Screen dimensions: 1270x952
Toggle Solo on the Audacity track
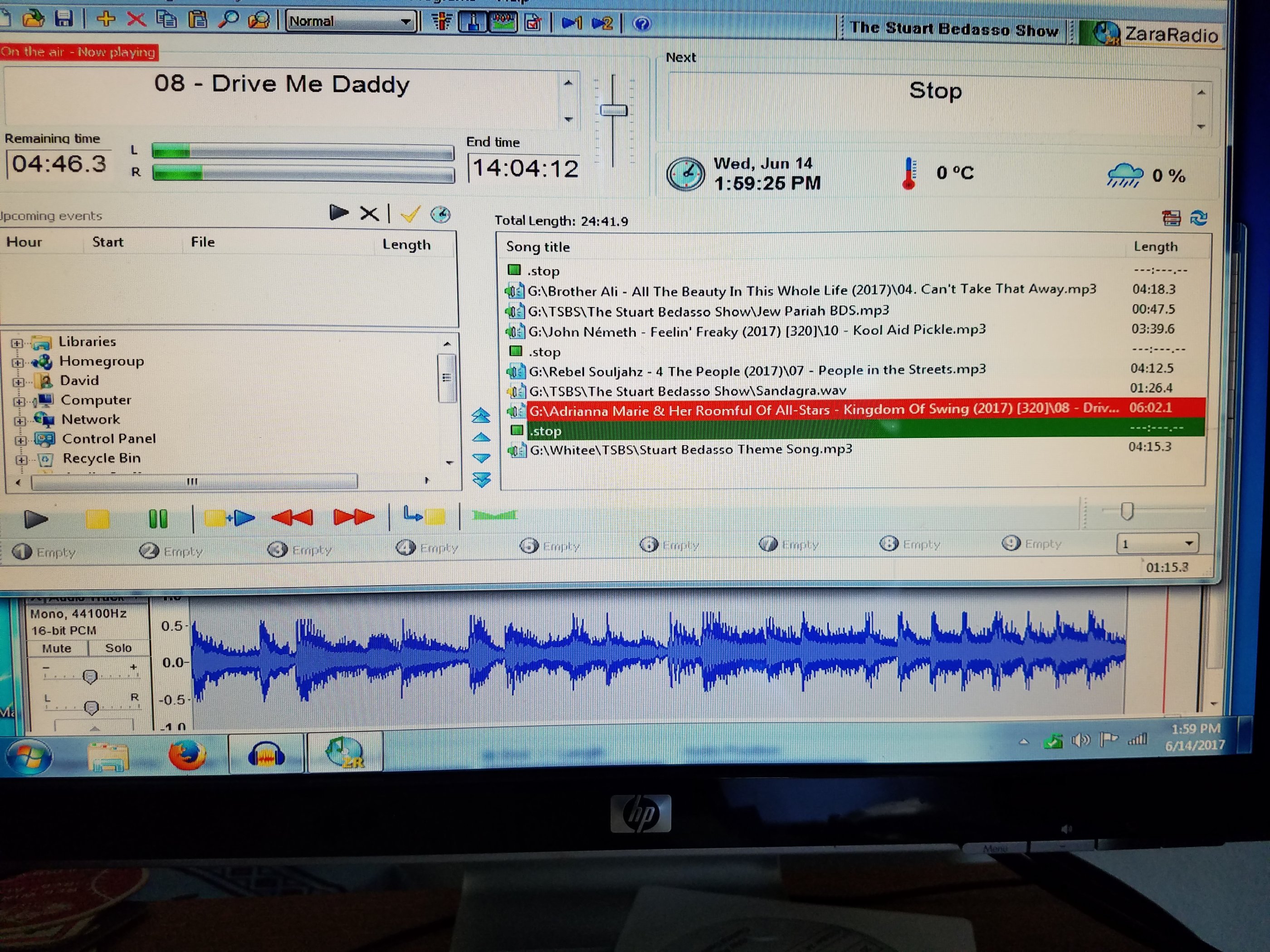tap(118, 648)
